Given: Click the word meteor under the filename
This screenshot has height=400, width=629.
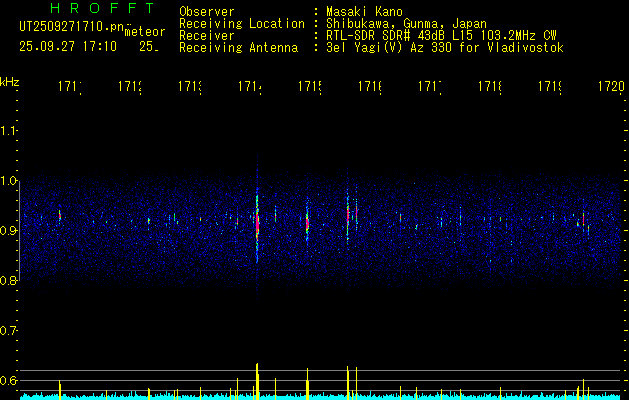Looking at the screenshot, I should [x=145, y=32].
